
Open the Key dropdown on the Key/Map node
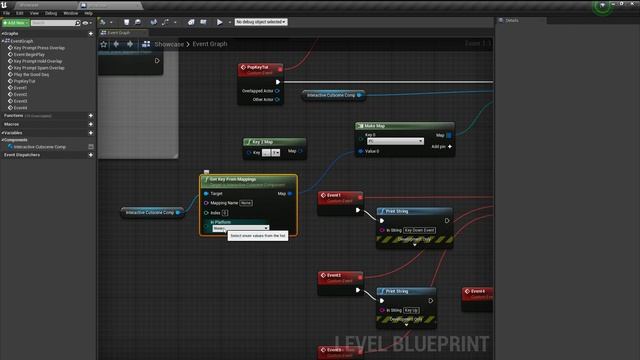276,153
